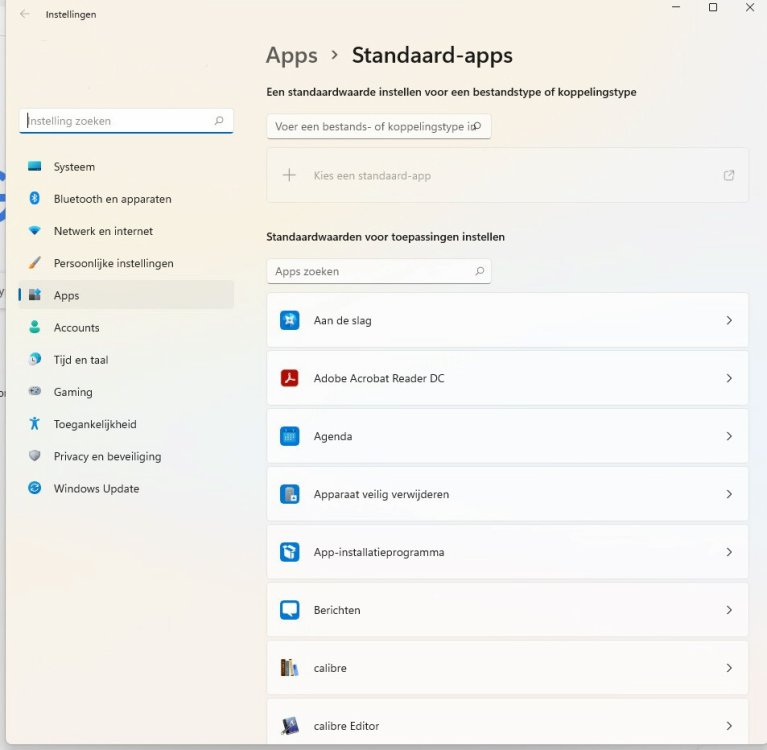Select the Accounts category
The image size is (767, 750).
point(126,327)
